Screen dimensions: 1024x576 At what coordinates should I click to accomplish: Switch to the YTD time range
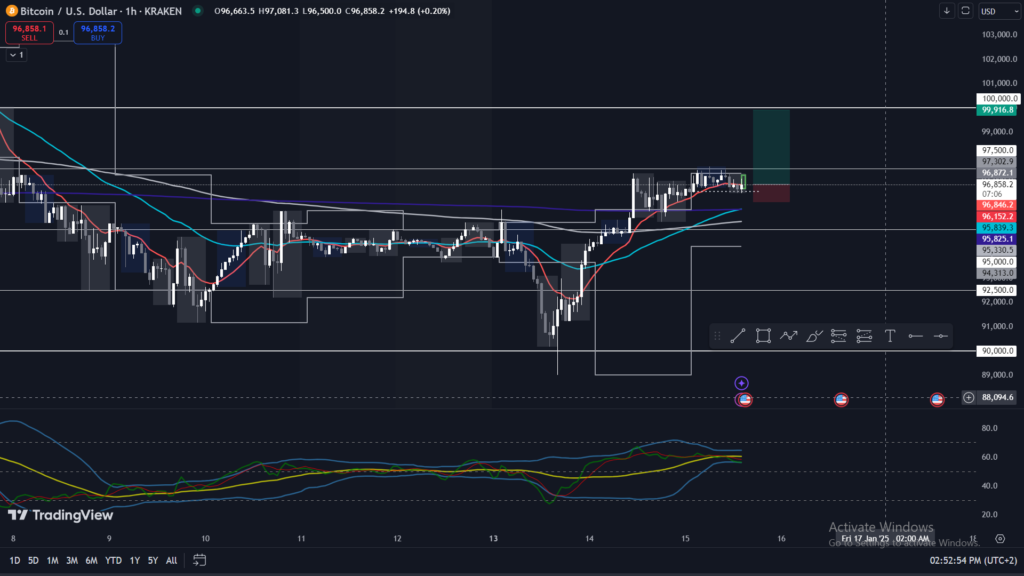coord(112,560)
